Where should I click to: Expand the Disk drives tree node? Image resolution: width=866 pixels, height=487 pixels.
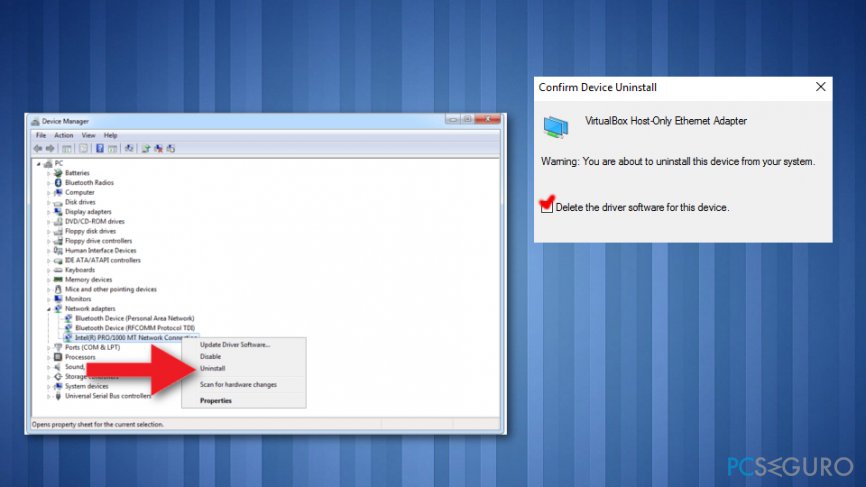49,203
